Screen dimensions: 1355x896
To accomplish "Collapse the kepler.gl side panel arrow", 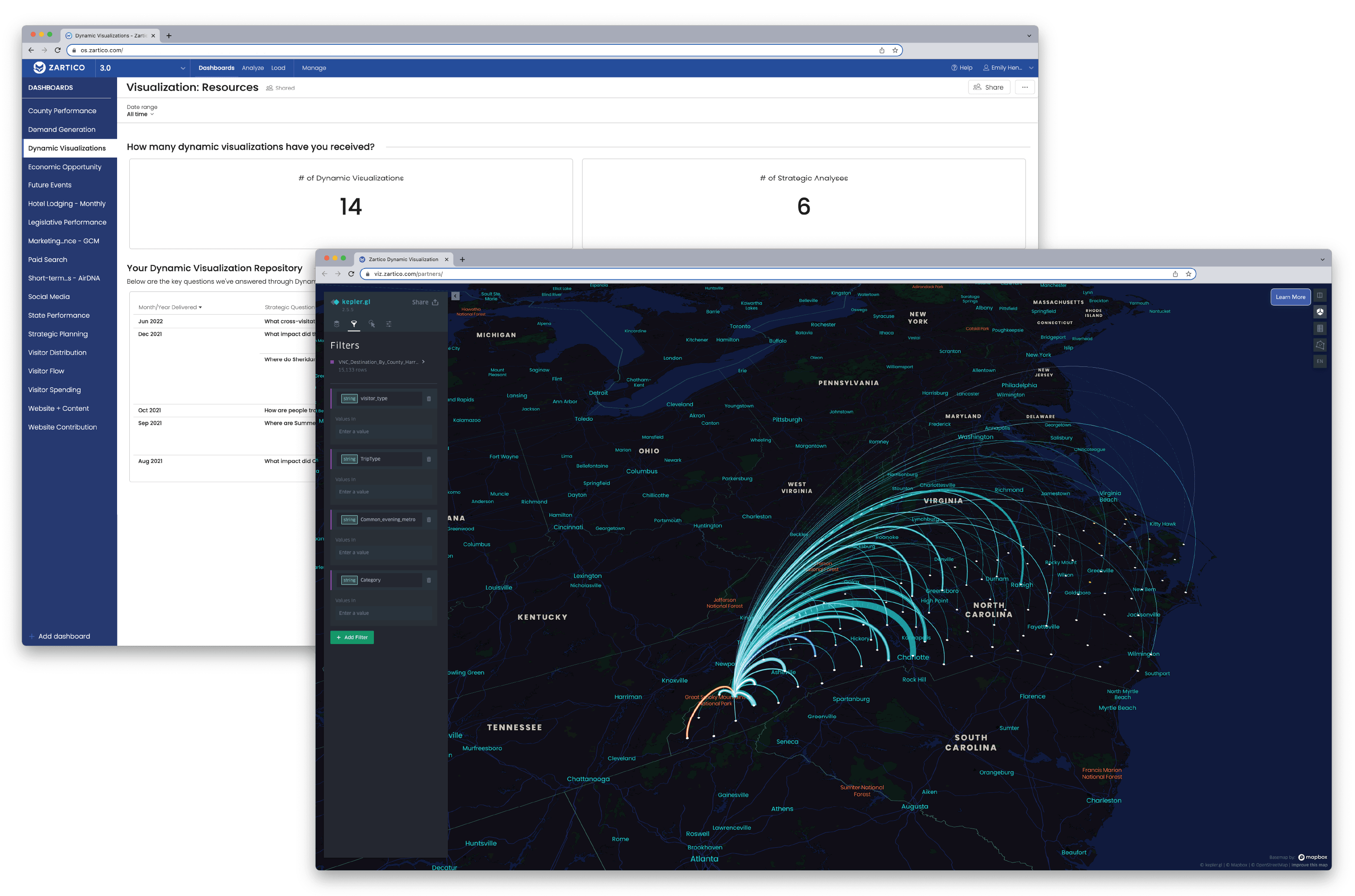I will (455, 296).
